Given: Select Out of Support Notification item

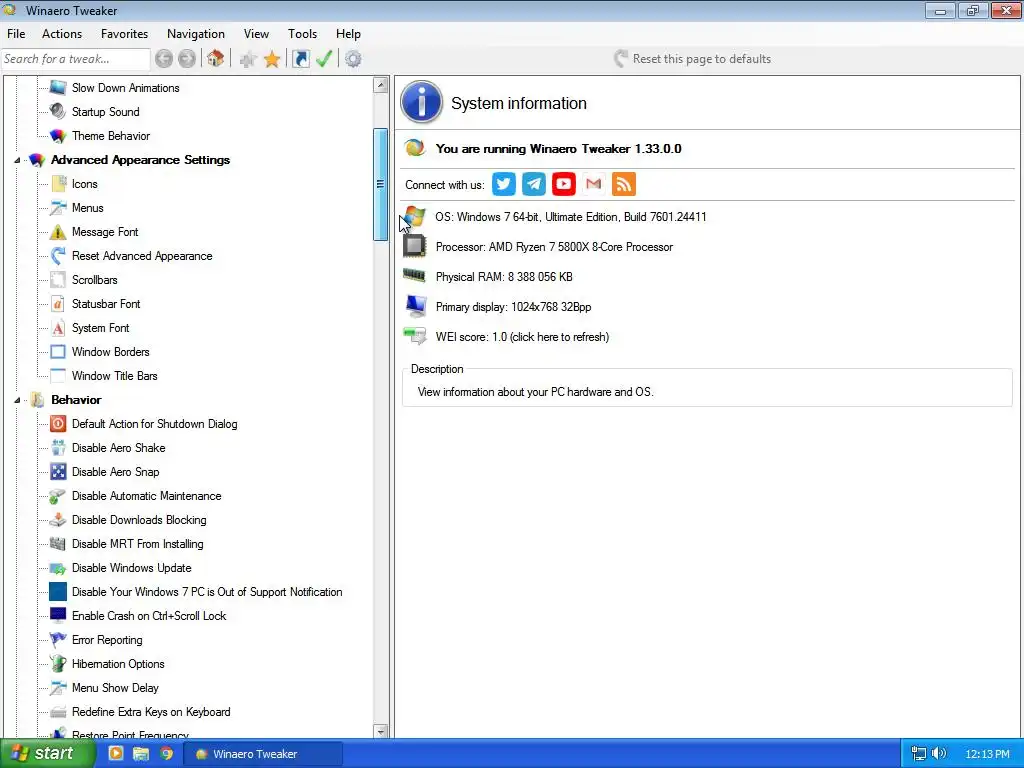Looking at the screenshot, I should (x=207, y=592).
